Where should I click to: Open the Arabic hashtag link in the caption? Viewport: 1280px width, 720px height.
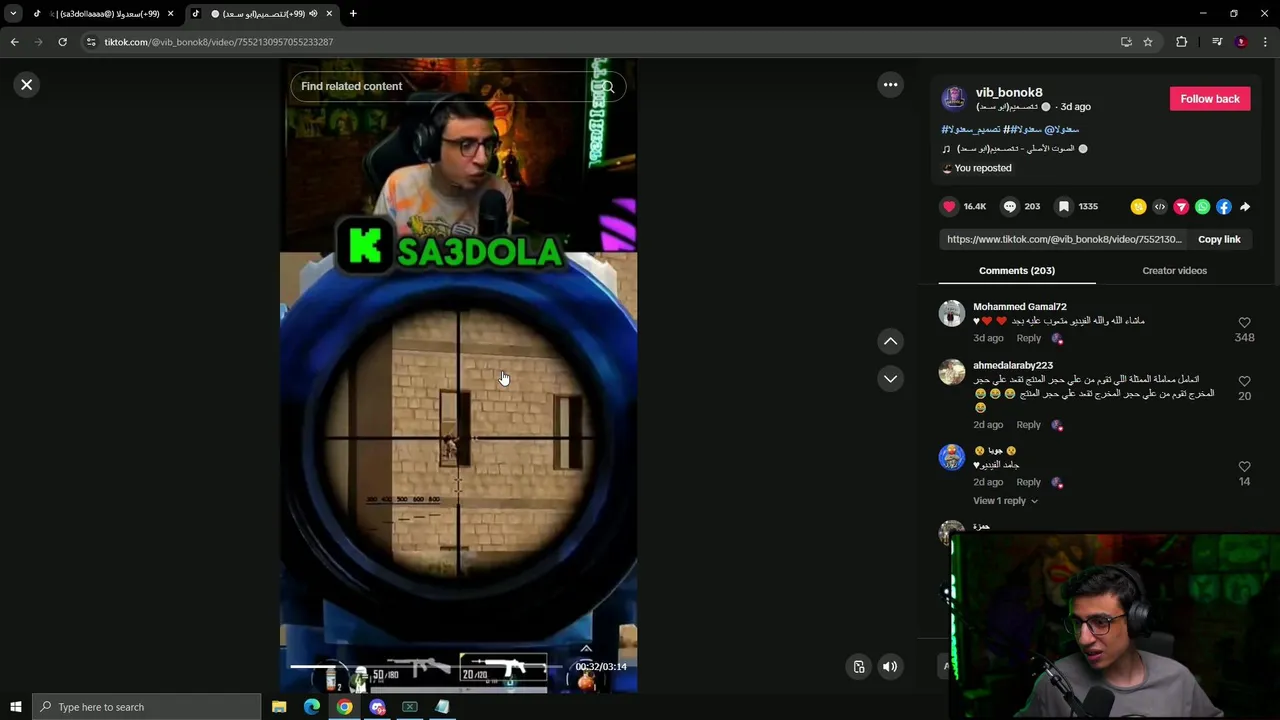pos(972,129)
